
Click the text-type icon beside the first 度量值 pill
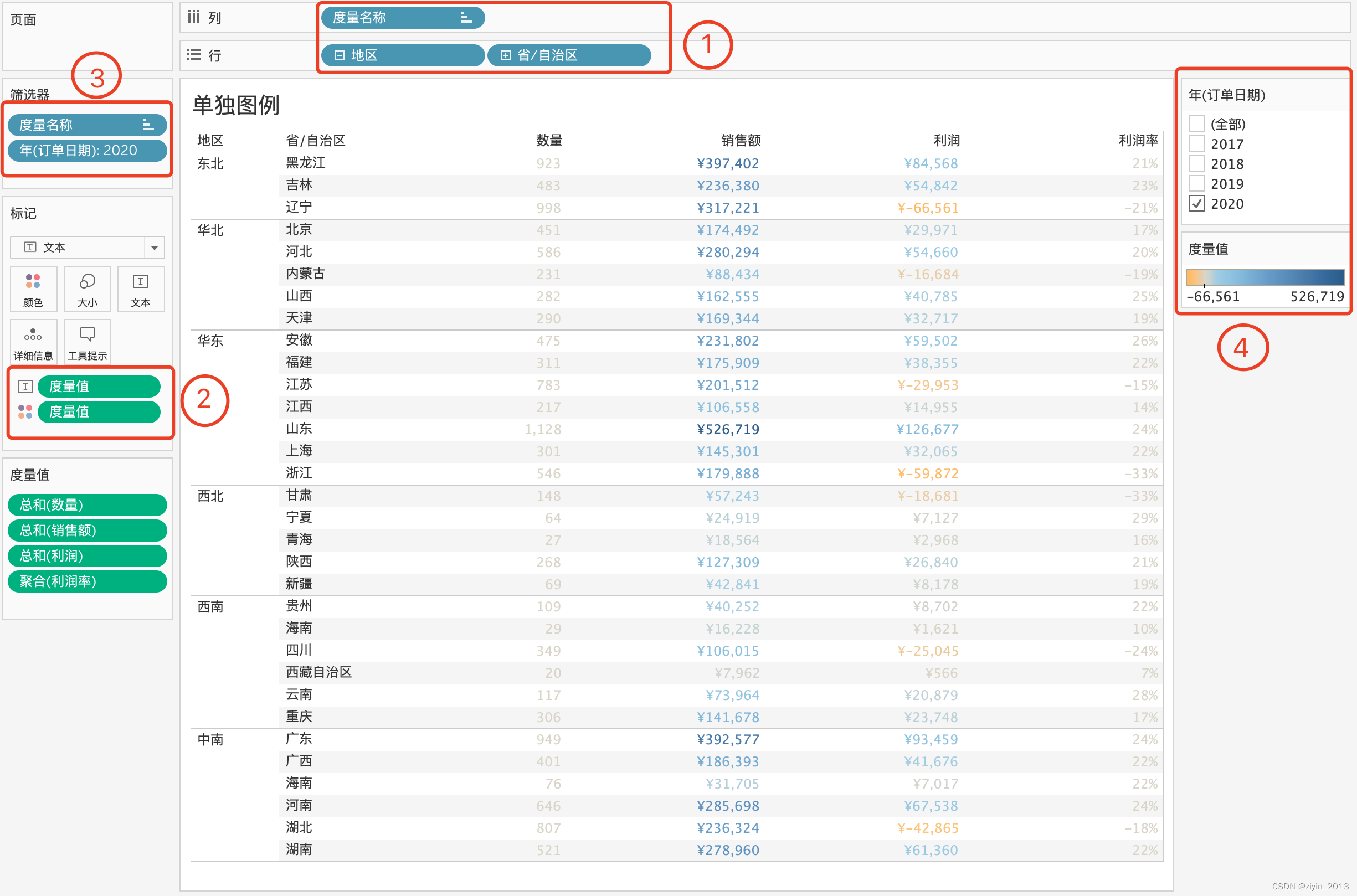25,387
